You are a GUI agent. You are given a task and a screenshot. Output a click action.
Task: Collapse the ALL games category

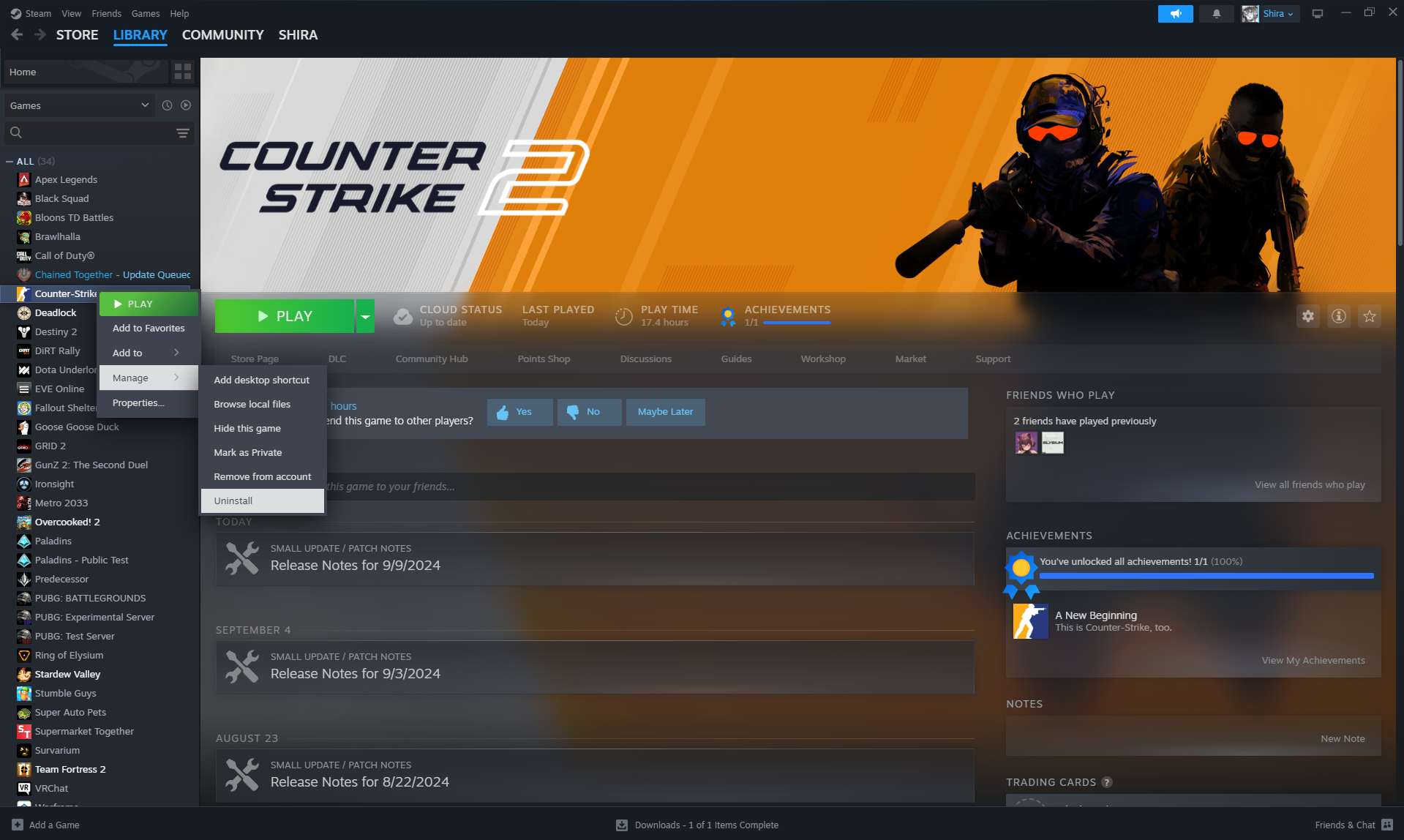tap(10, 161)
